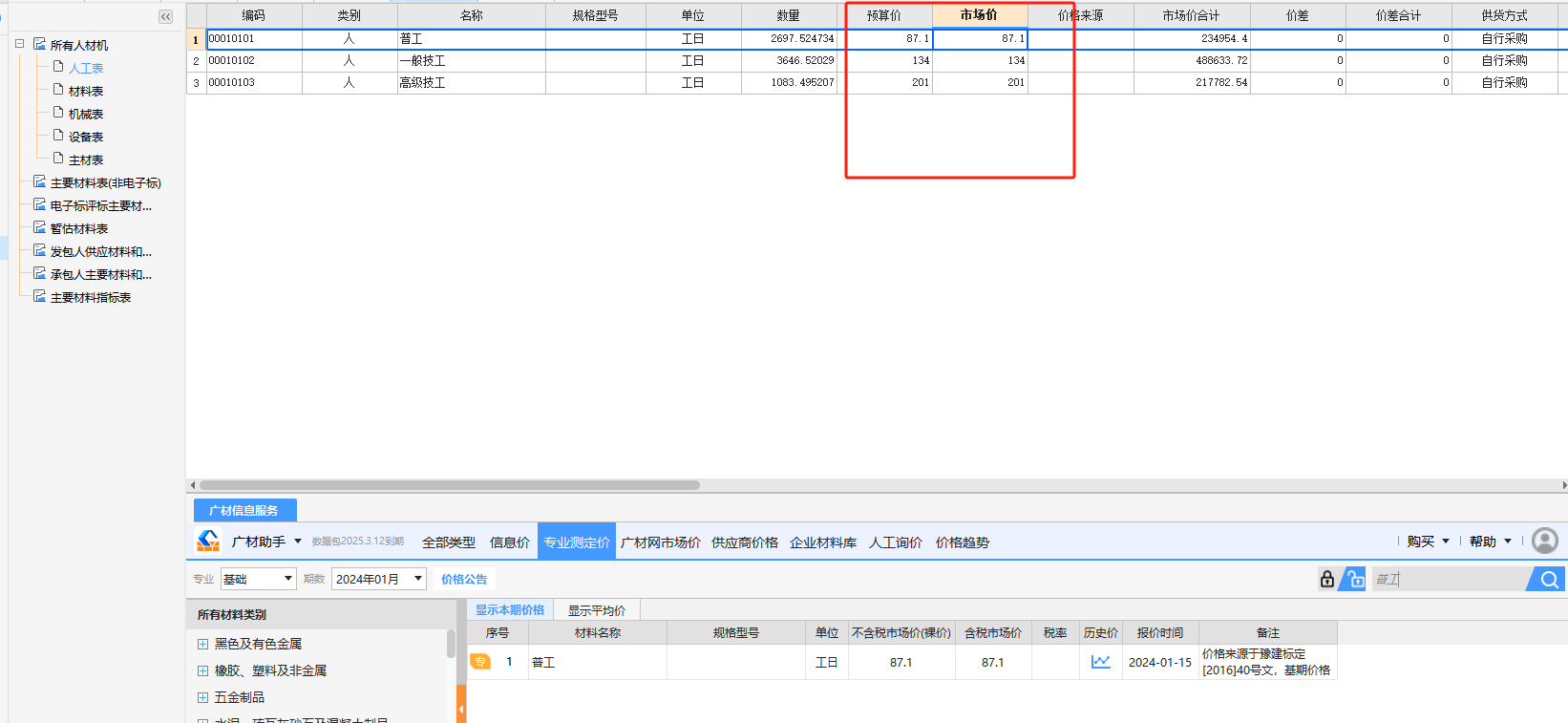
Task: Click the 价格公告 link
Action: [464, 579]
